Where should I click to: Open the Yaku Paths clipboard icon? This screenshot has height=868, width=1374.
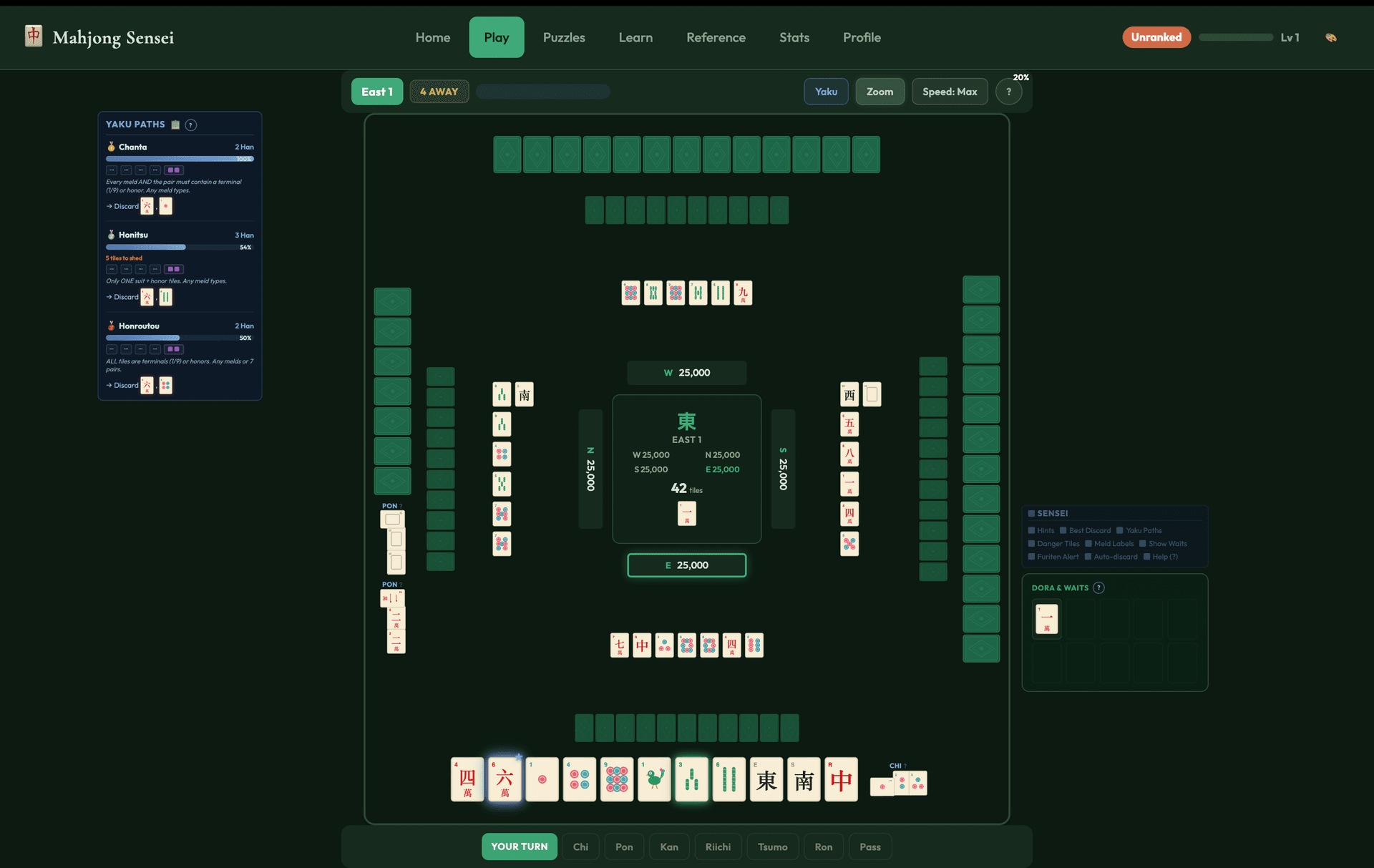point(175,124)
